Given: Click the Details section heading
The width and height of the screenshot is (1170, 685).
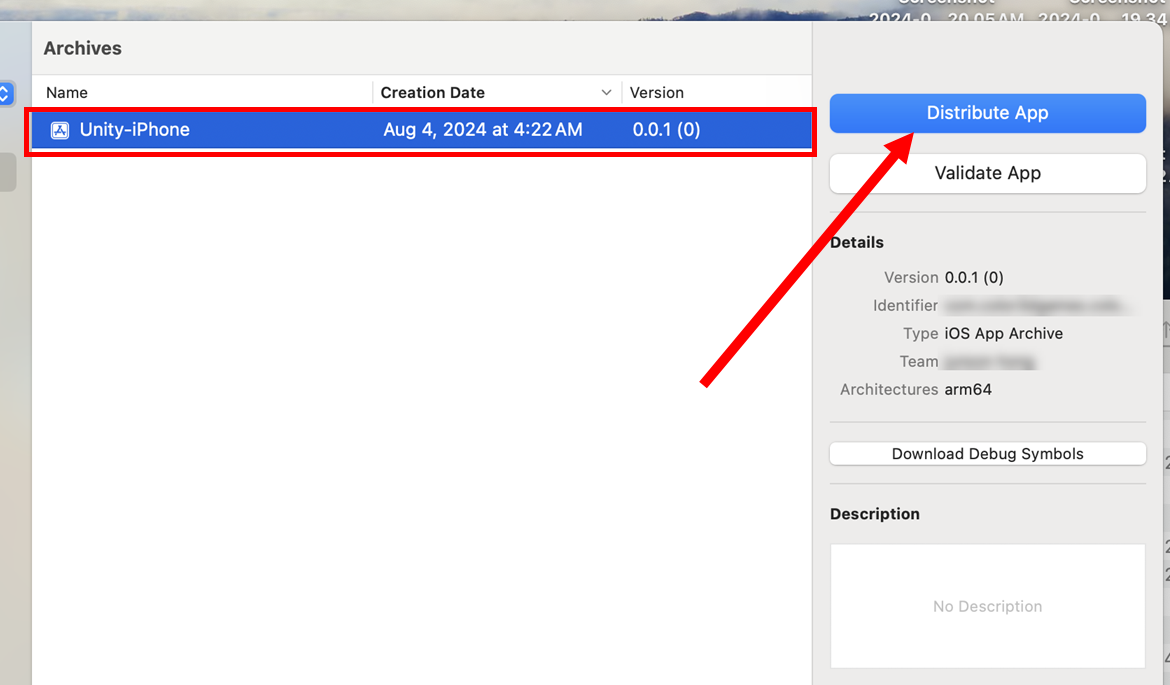Looking at the screenshot, I should [x=857, y=243].
